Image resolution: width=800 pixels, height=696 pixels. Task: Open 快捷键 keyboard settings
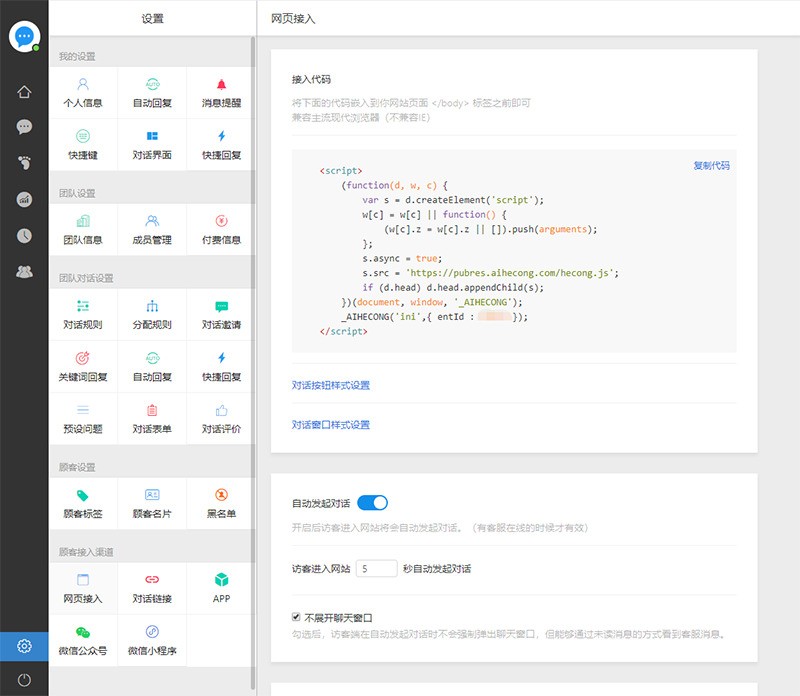[83, 145]
